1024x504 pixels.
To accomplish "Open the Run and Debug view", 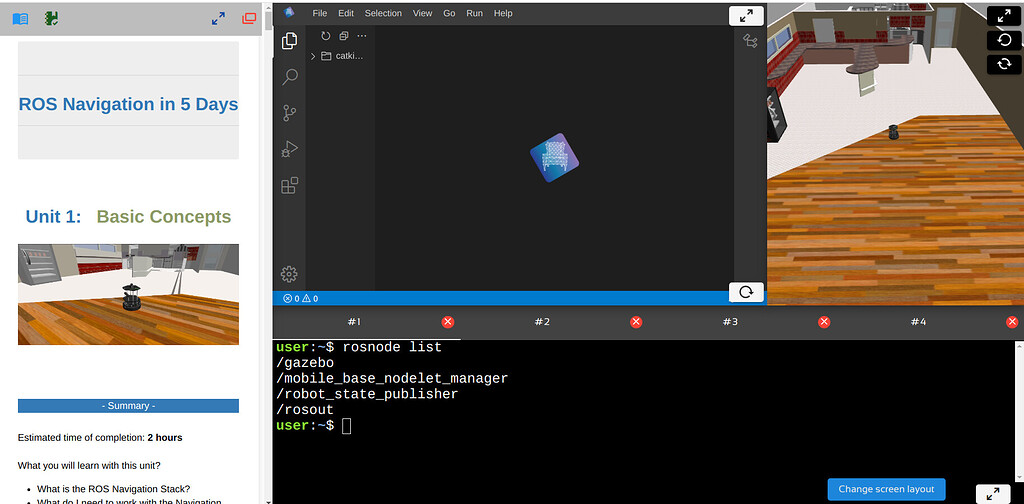I will click(289, 149).
